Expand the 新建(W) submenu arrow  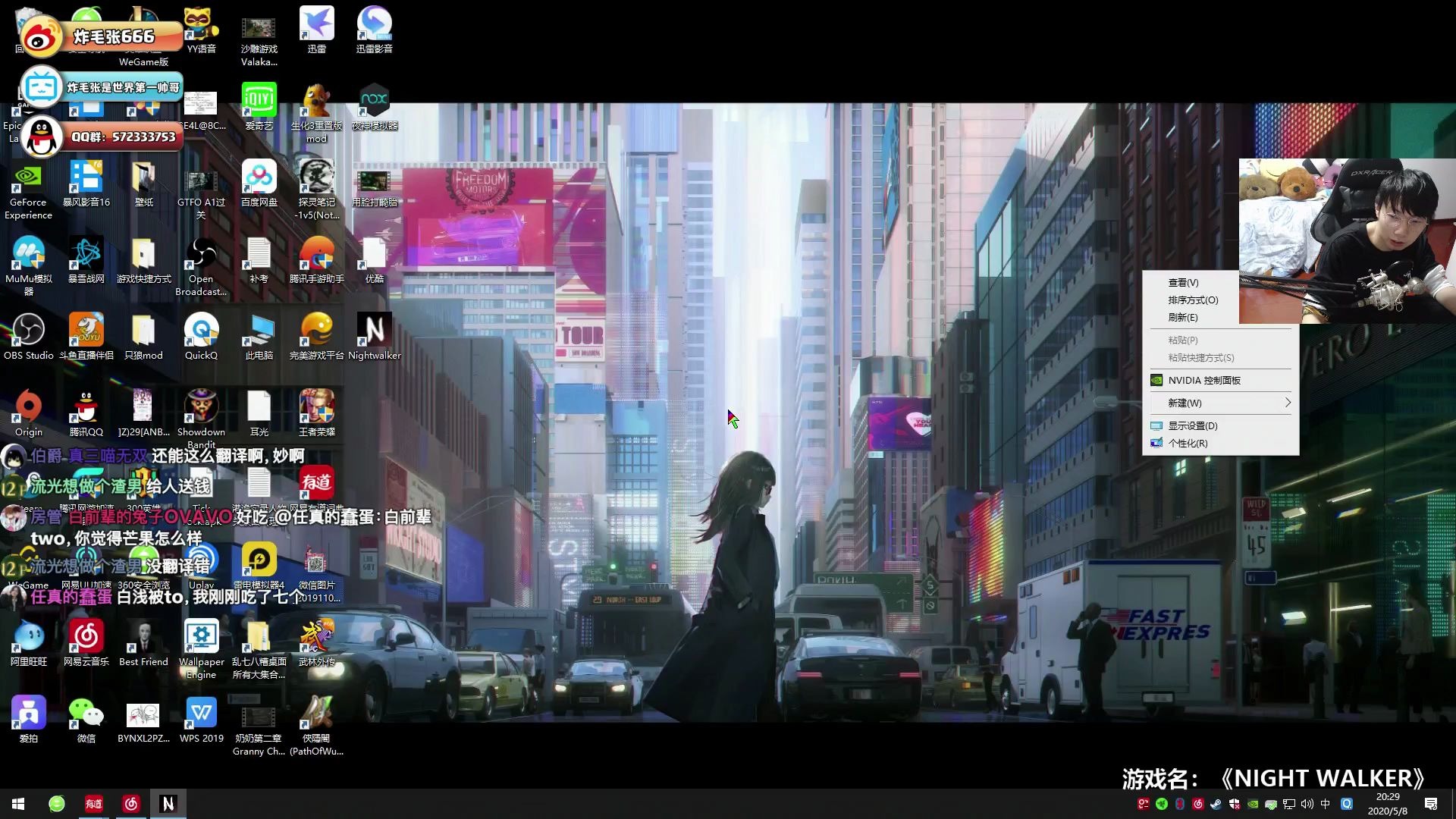(1287, 403)
